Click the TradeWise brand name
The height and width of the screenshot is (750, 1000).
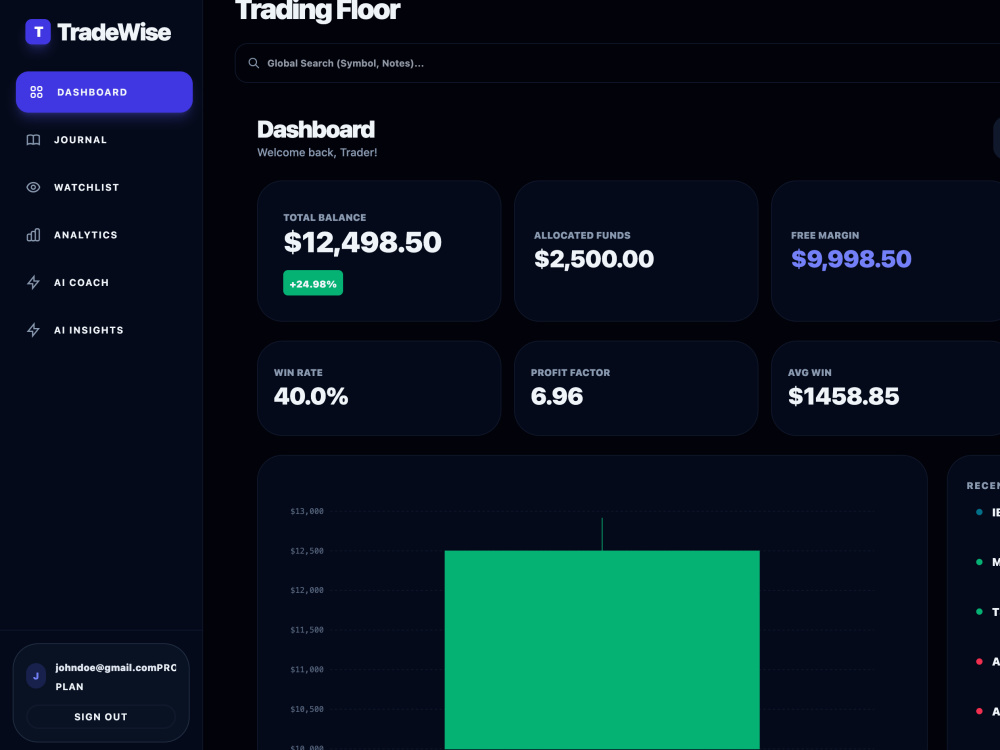(x=114, y=33)
